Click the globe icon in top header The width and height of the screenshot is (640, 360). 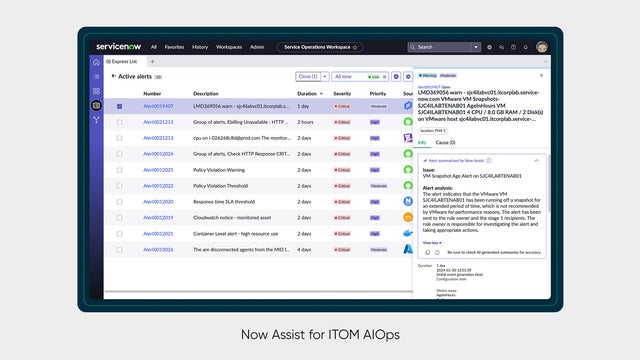489,47
